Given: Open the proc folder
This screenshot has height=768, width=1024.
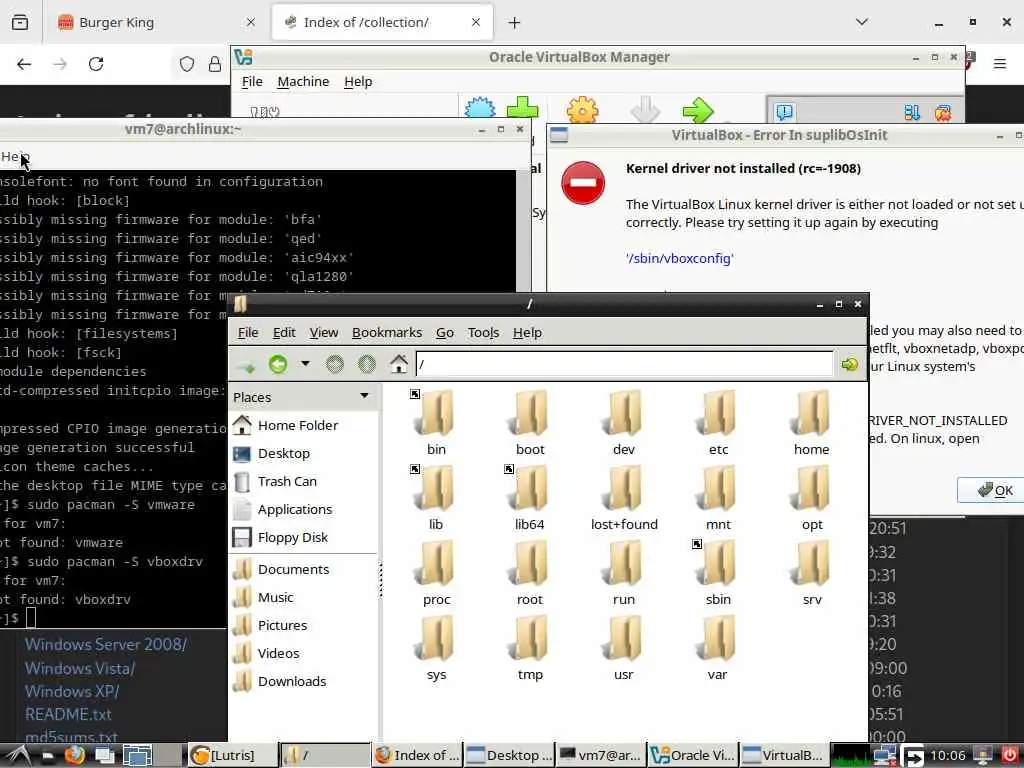Looking at the screenshot, I should coord(436,564).
